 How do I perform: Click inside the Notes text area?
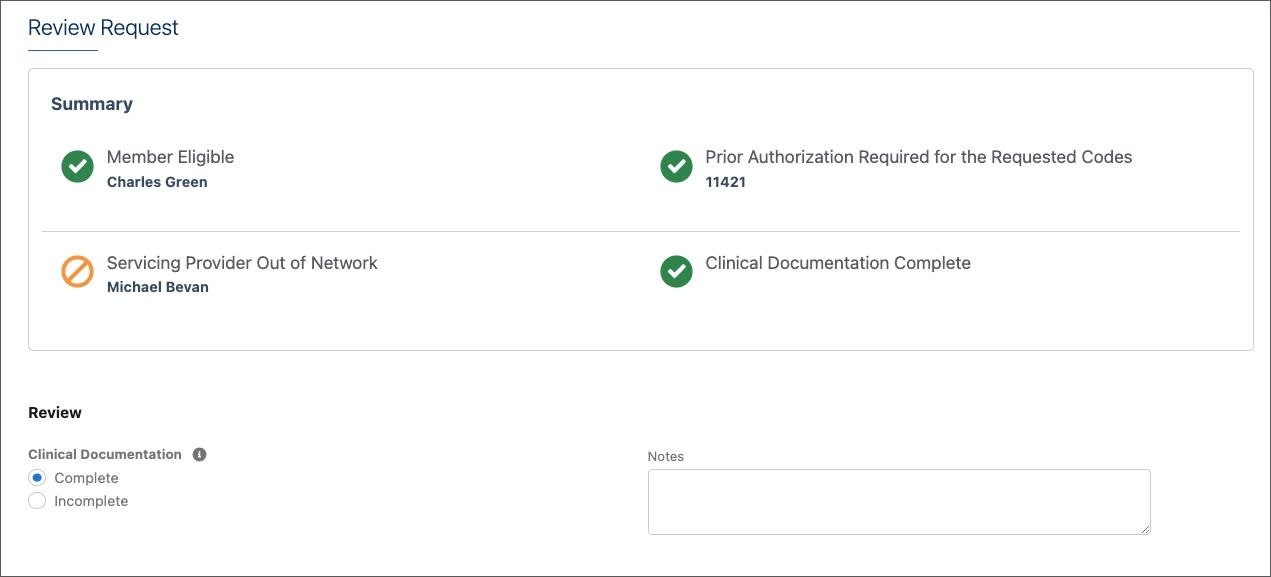click(899, 502)
